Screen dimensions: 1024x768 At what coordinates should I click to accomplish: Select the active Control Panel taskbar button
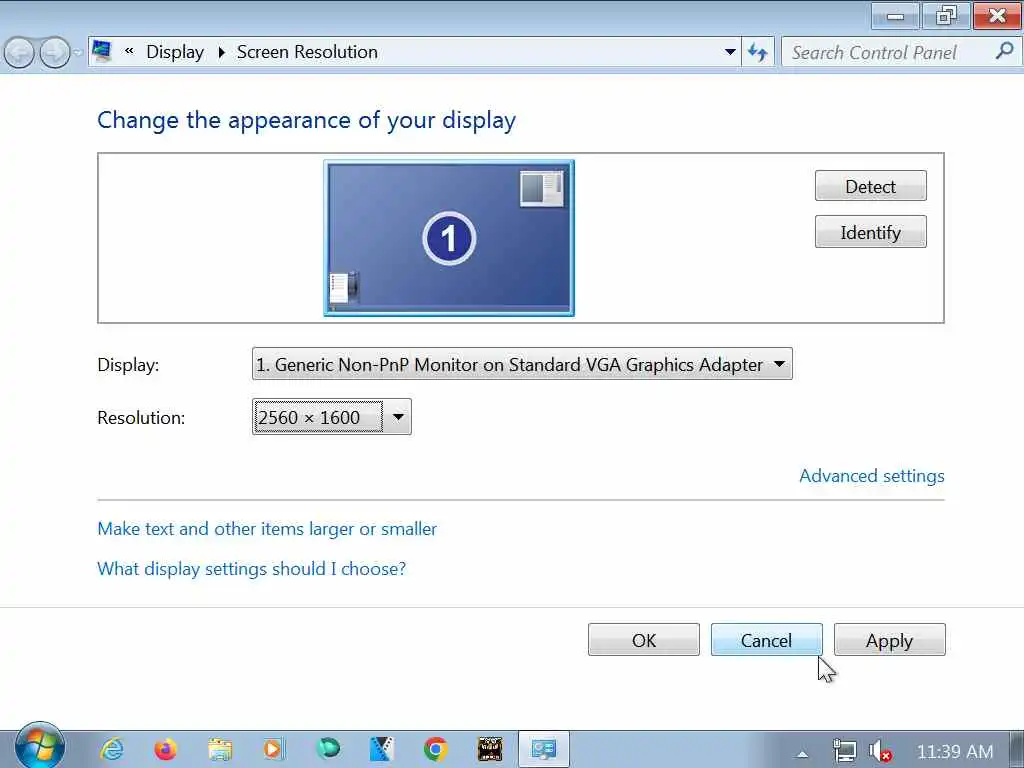coord(543,749)
